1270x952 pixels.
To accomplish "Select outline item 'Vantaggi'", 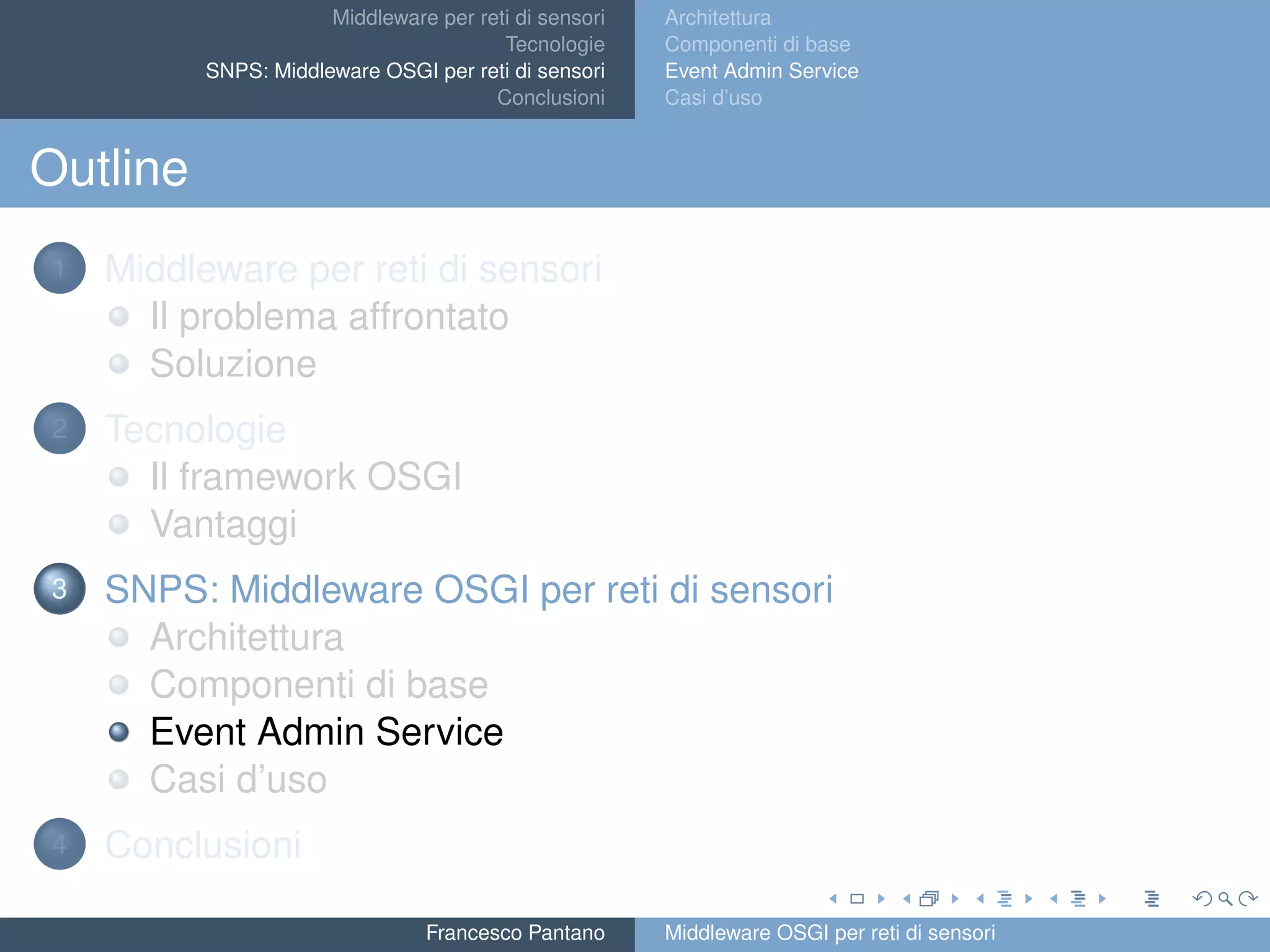I will (224, 524).
